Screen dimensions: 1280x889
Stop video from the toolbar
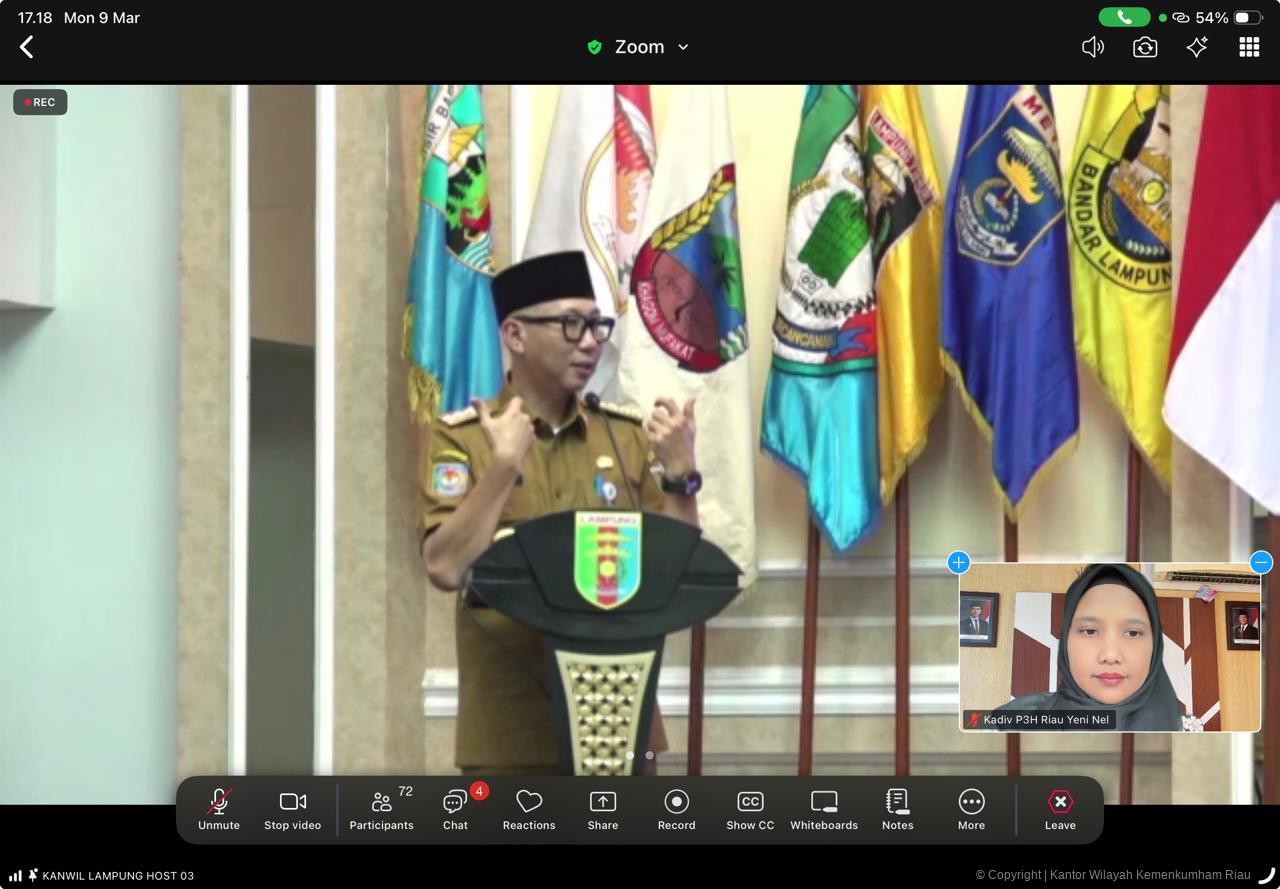[292, 809]
